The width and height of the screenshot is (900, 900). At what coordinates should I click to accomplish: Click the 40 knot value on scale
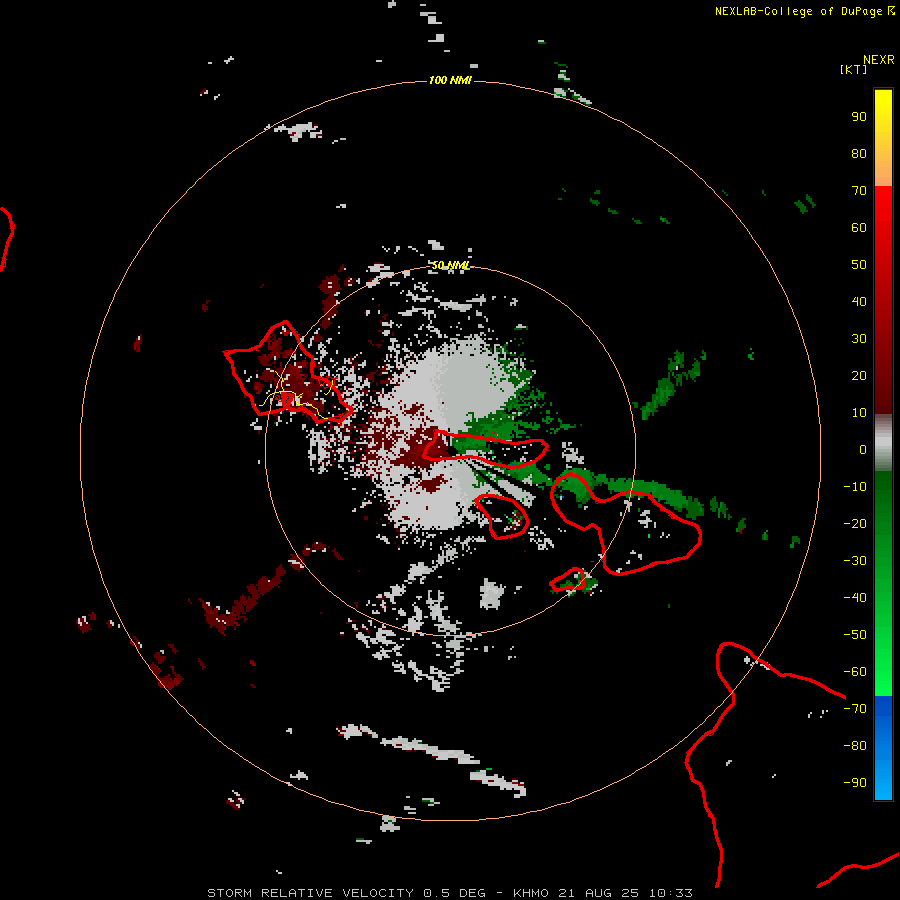pos(859,301)
